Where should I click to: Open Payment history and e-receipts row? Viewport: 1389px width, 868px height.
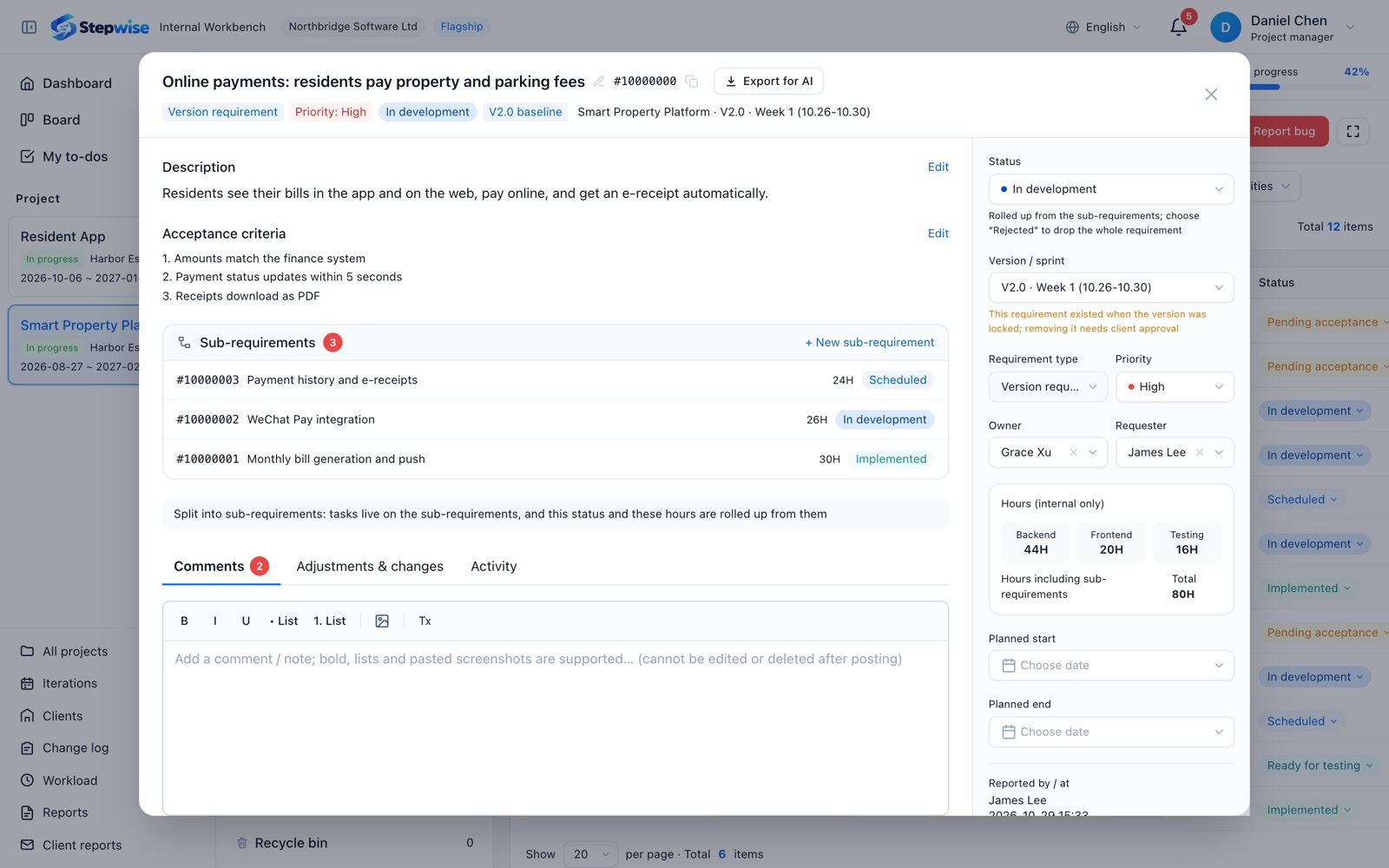click(x=555, y=380)
